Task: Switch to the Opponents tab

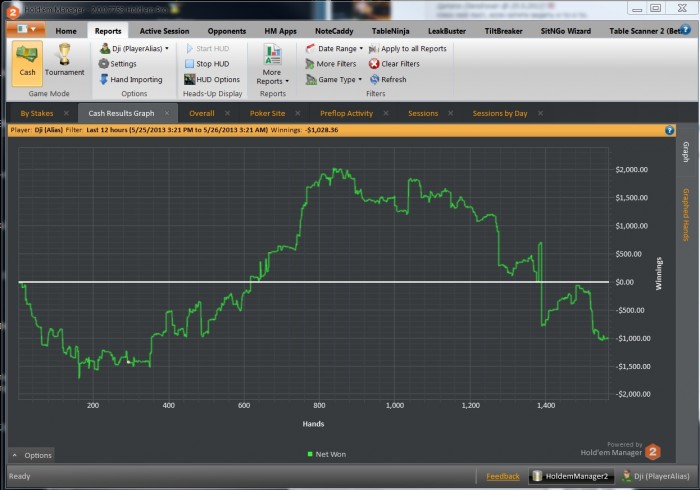Action: tap(227, 31)
